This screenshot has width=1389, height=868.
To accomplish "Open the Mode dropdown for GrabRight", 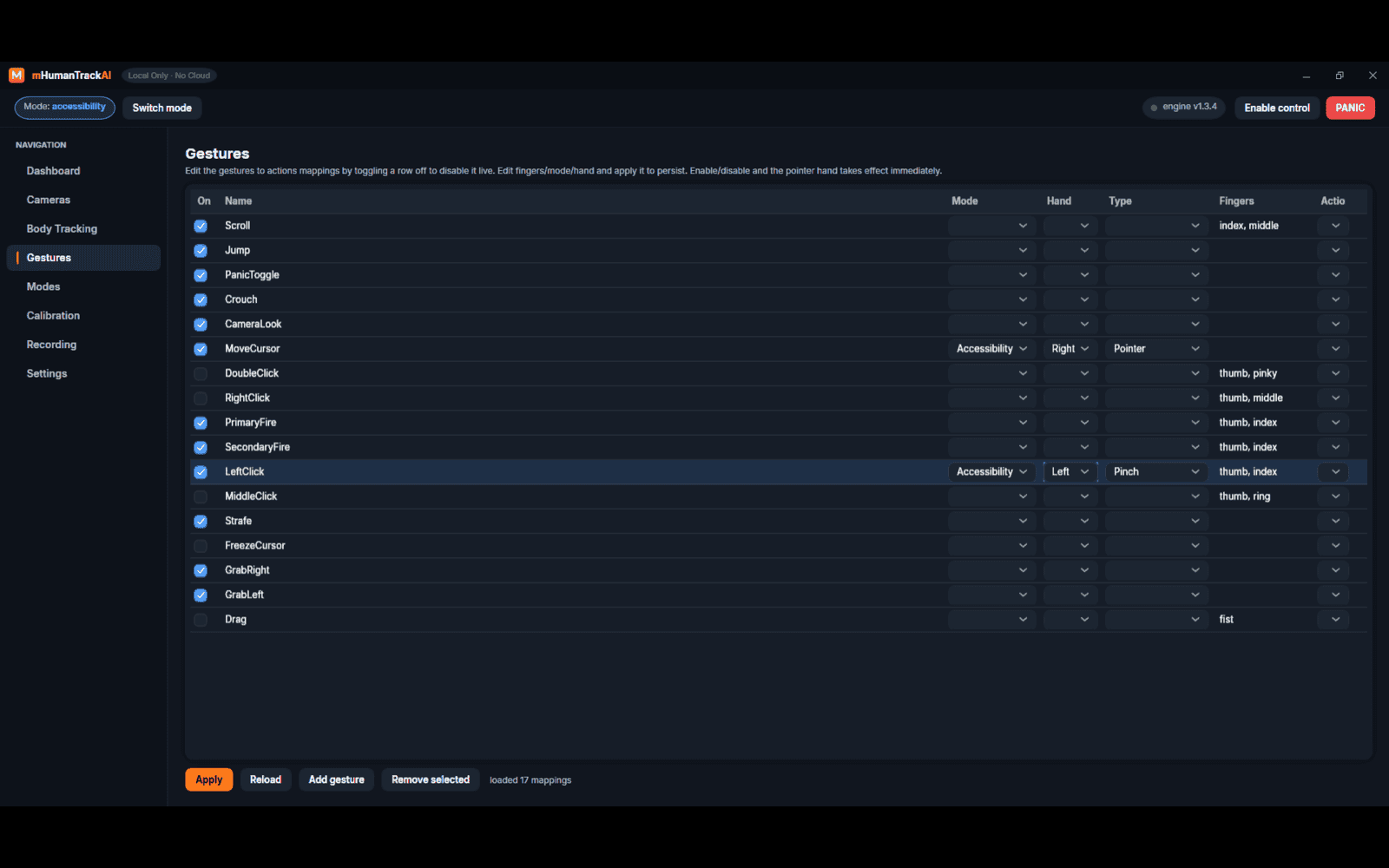I will click(991, 570).
